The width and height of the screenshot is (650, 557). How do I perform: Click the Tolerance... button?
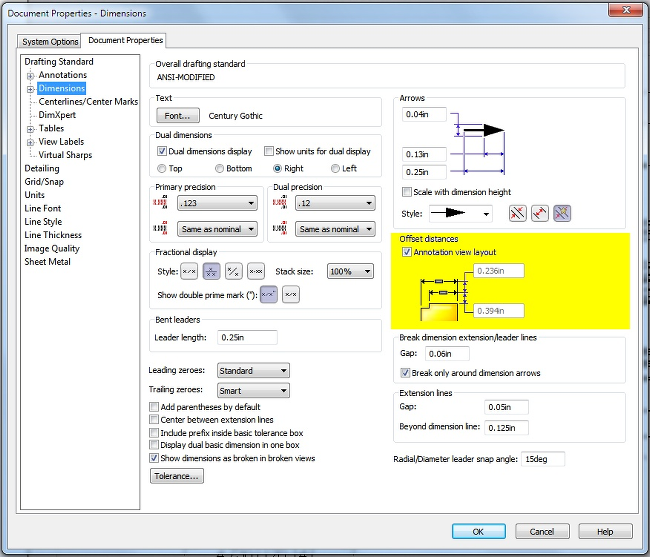click(x=177, y=476)
